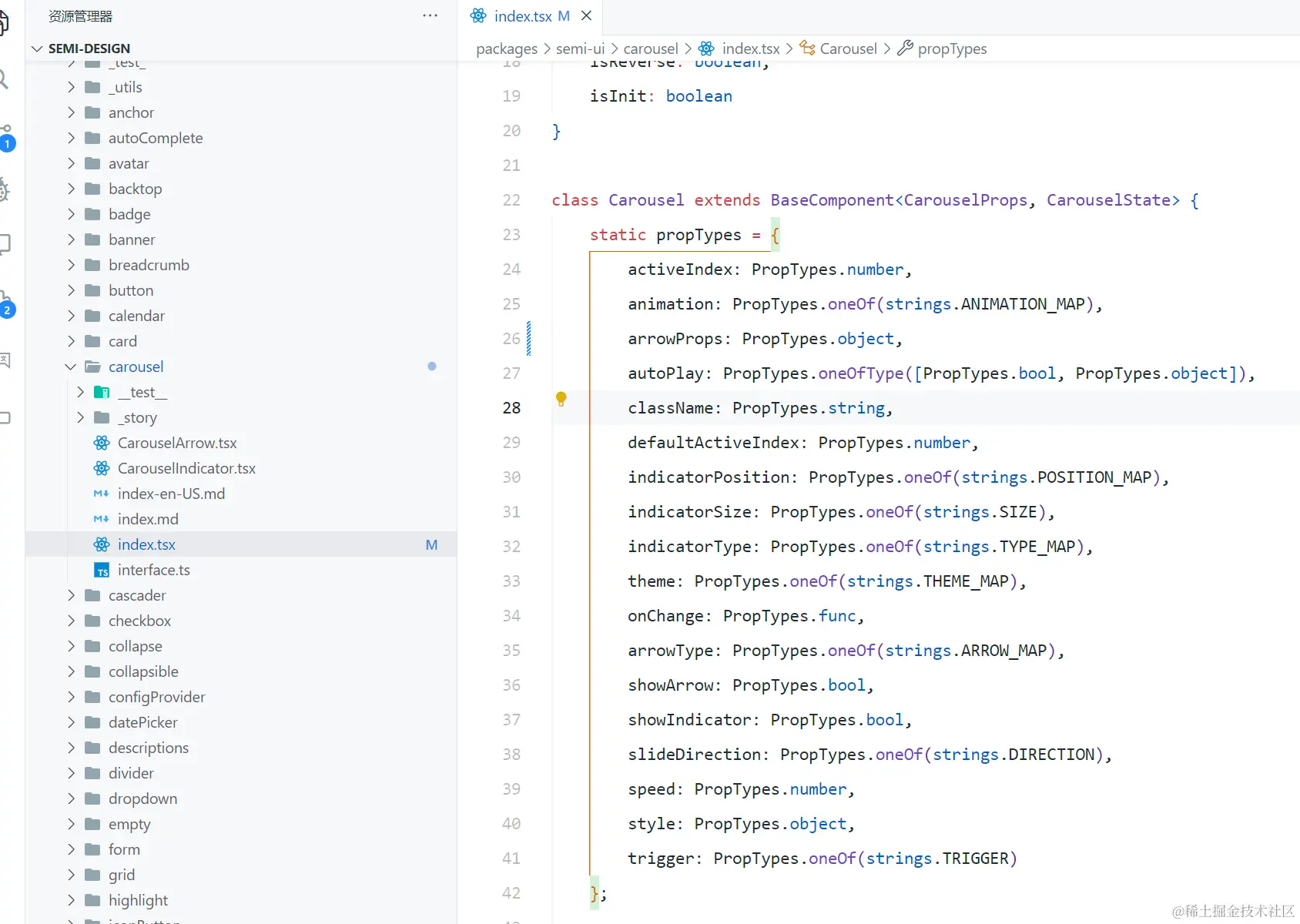Click the BaseComponent identifier on line 22
The width and height of the screenshot is (1300, 924).
[833, 200]
